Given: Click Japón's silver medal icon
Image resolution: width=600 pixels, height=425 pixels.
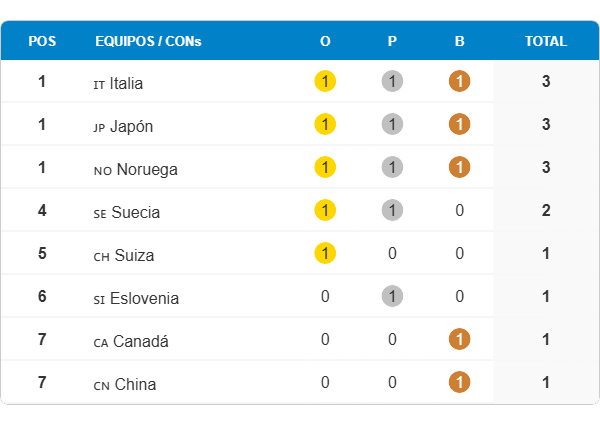Looking at the screenshot, I should tap(392, 124).
